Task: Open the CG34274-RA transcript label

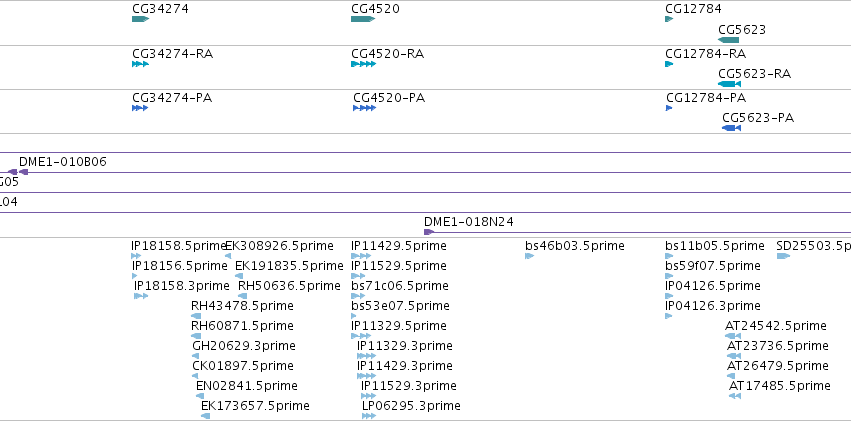Action: pos(172,54)
